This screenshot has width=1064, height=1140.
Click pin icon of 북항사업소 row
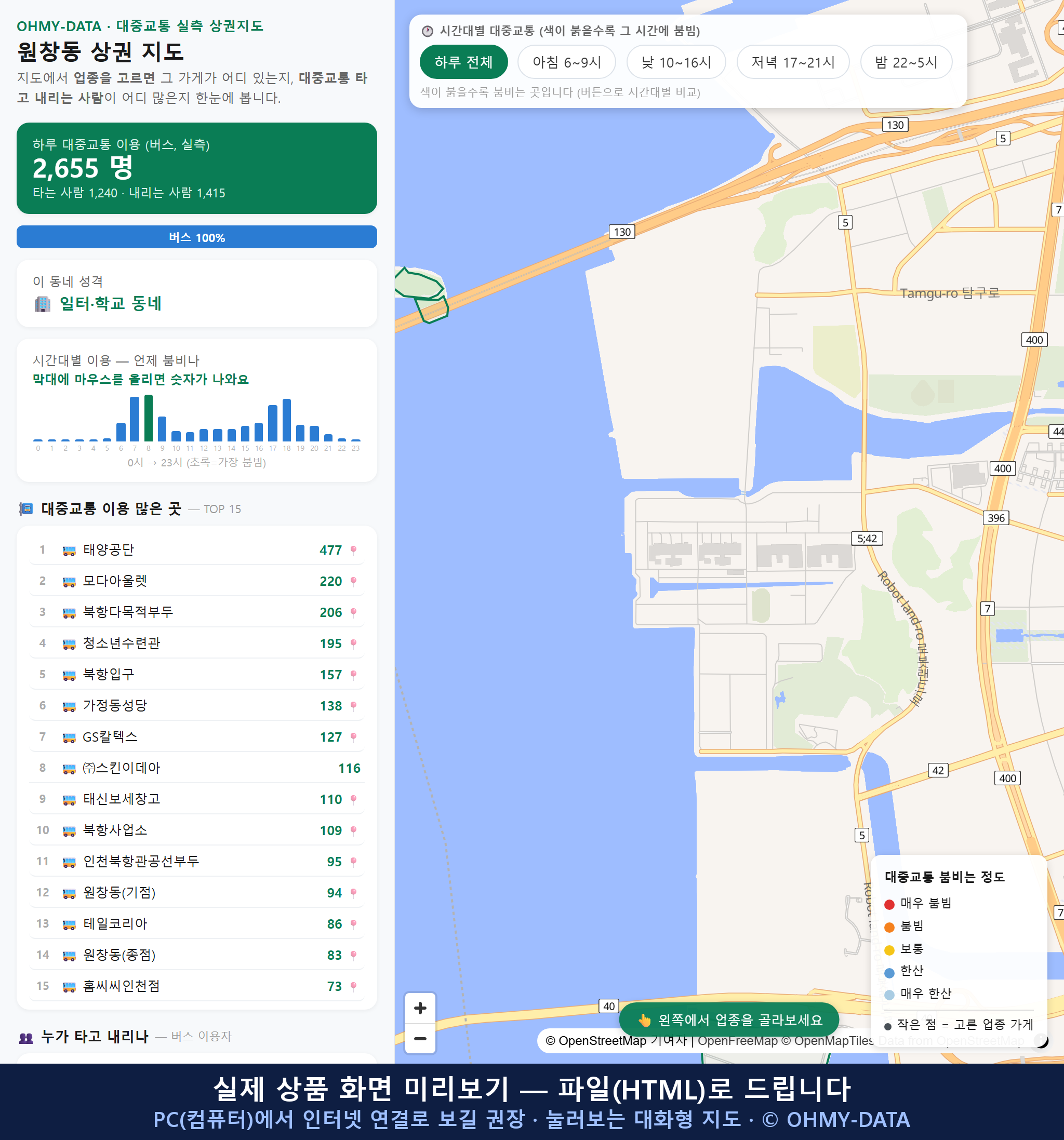(353, 830)
